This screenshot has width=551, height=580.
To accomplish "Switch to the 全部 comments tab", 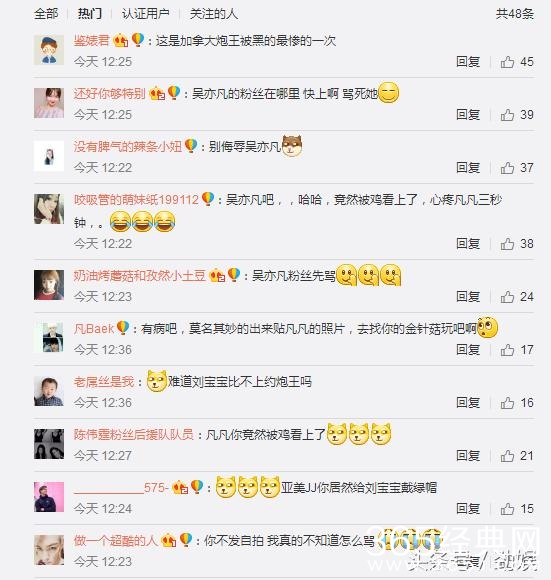I will tap(46, 14).
